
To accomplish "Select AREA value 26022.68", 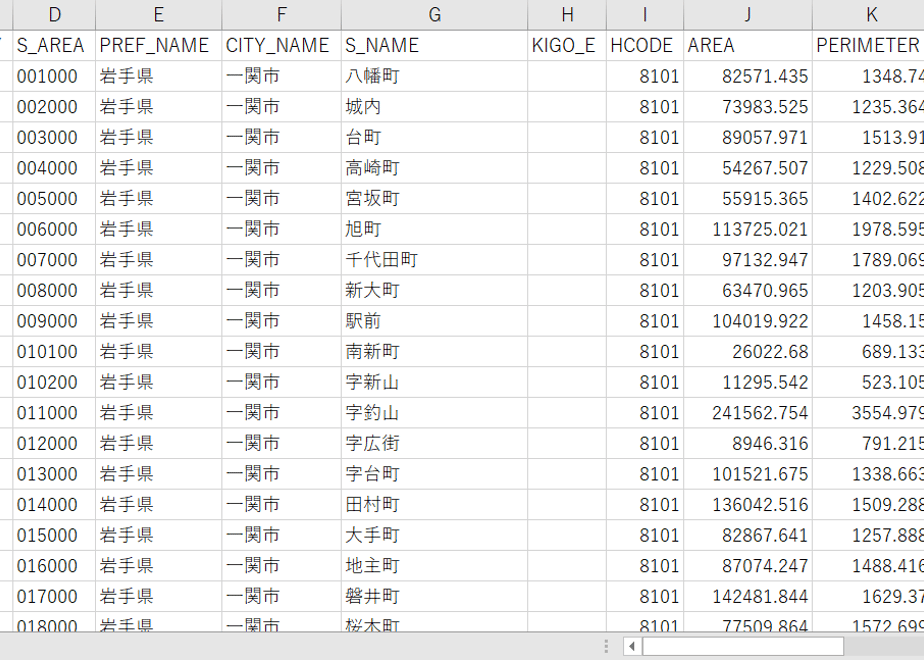I will point(748,352).
